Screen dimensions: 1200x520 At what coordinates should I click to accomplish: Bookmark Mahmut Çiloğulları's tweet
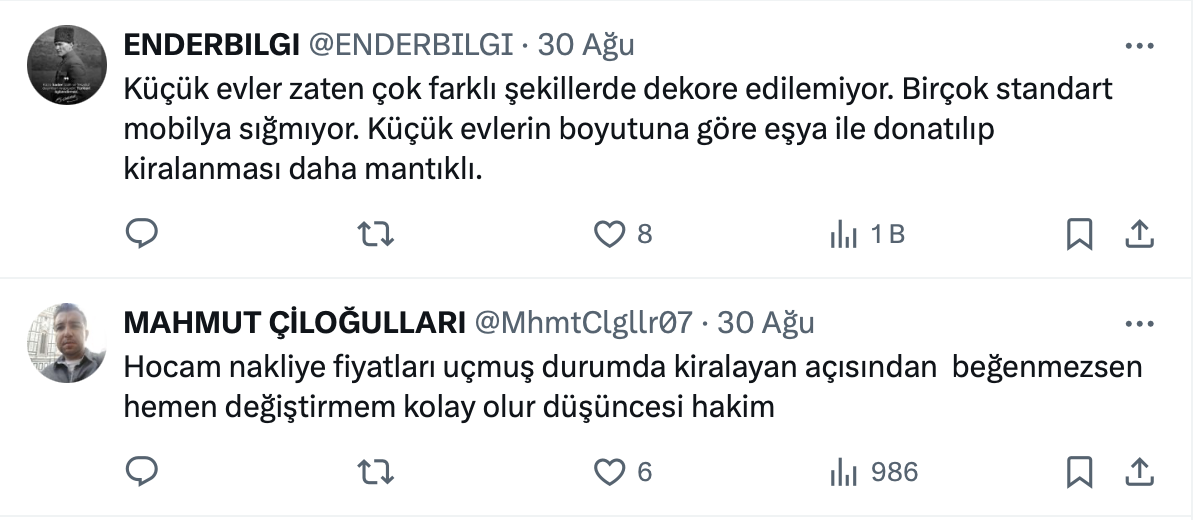1079,471
